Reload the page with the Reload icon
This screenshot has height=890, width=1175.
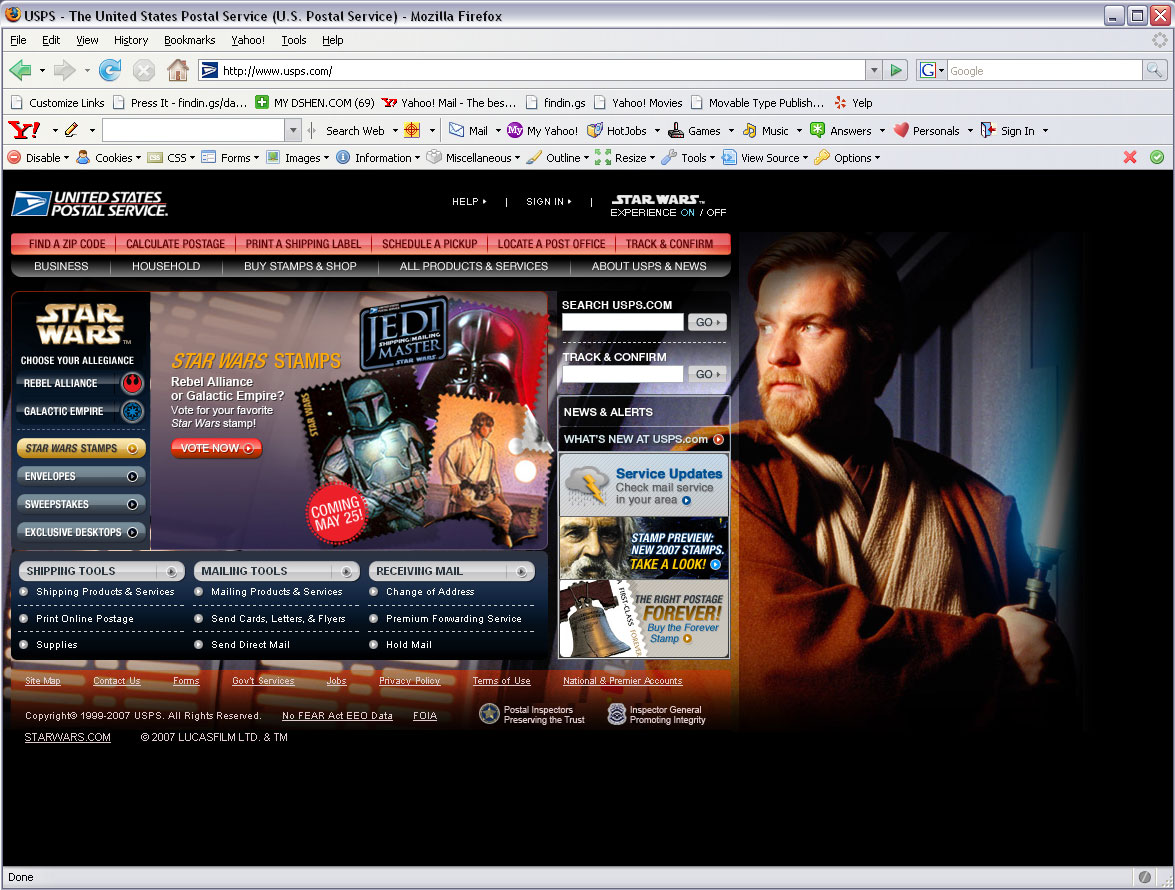coord(110,70)
